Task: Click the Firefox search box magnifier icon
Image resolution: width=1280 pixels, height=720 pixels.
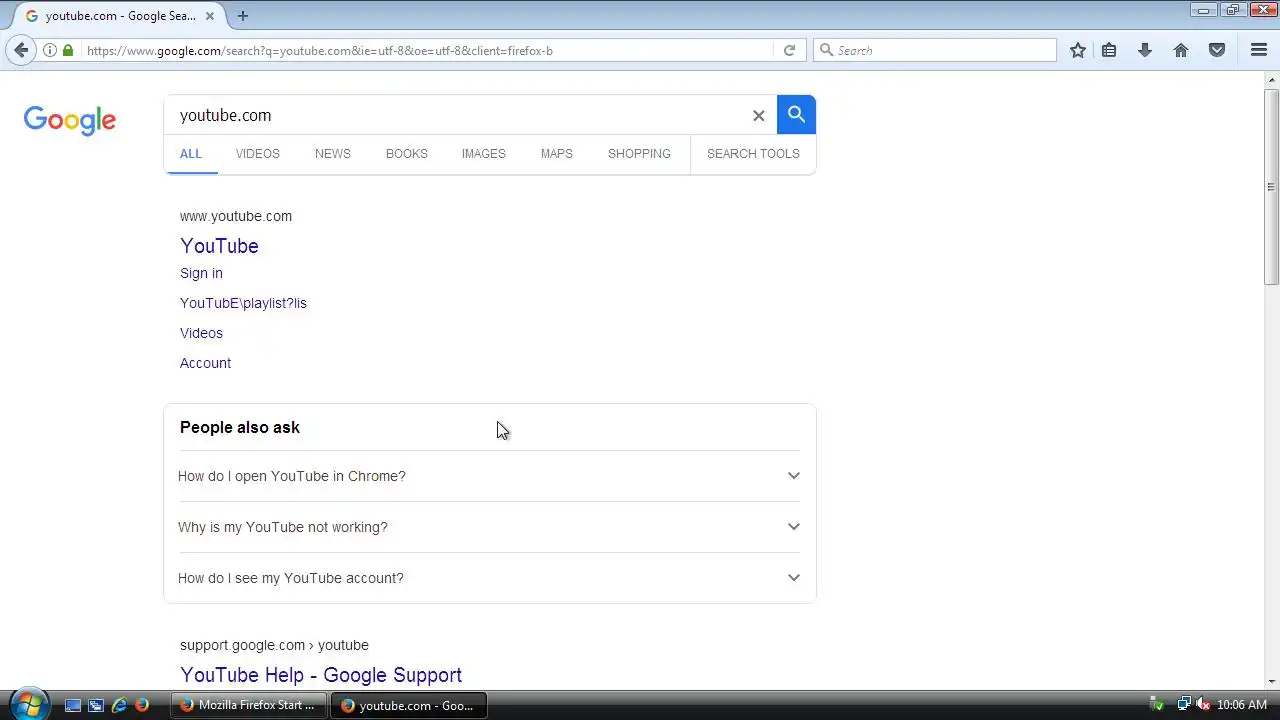Action: tap(826, 50)
